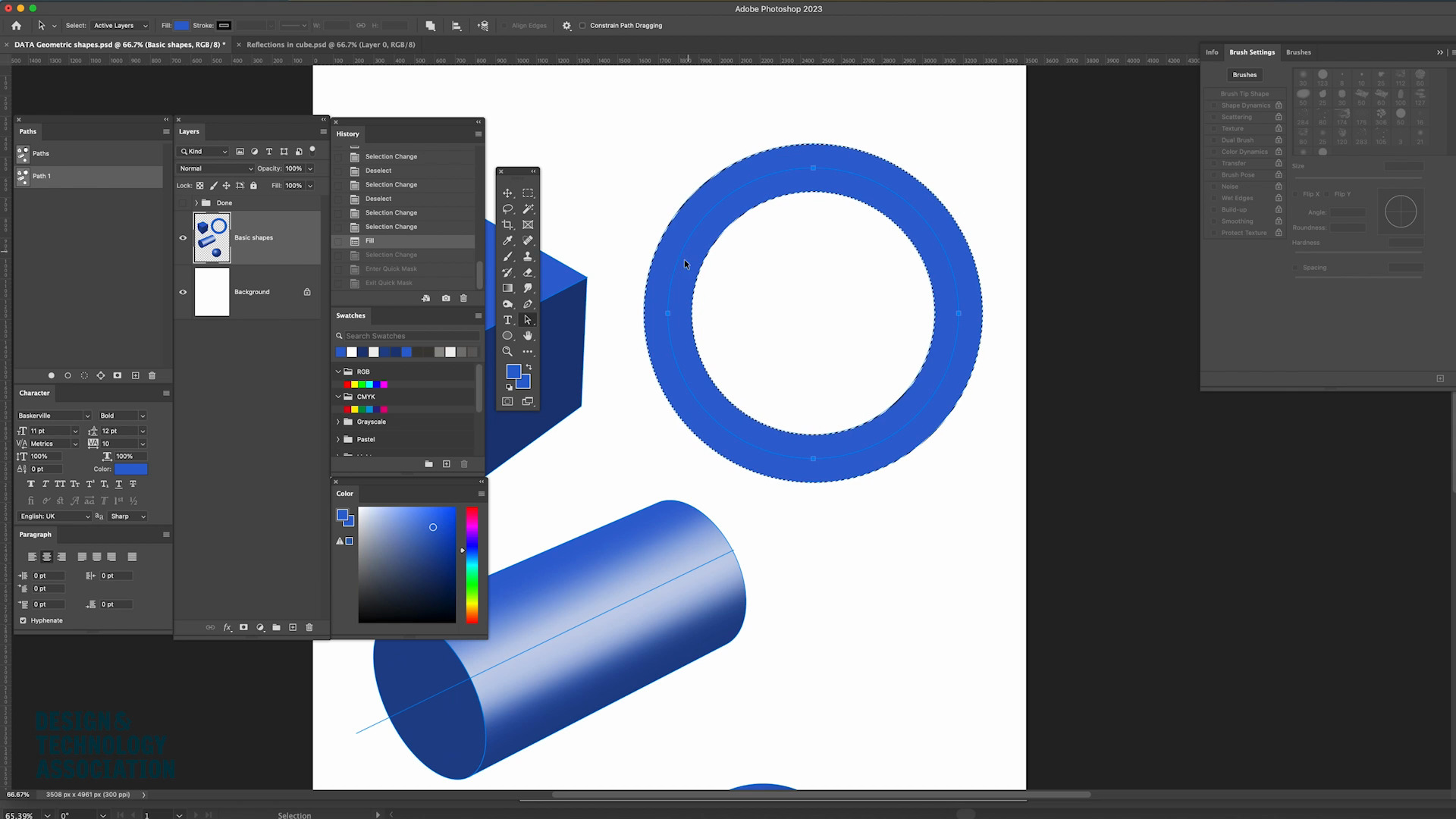Viewport: 1456px width, 819px height.
Task: Open the Normal blend mode dropdown
Action: click(215, 168)
